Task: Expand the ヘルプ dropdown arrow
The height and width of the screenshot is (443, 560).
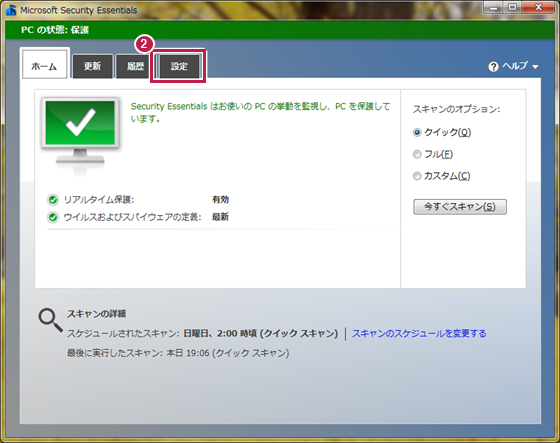Action: 535,67
